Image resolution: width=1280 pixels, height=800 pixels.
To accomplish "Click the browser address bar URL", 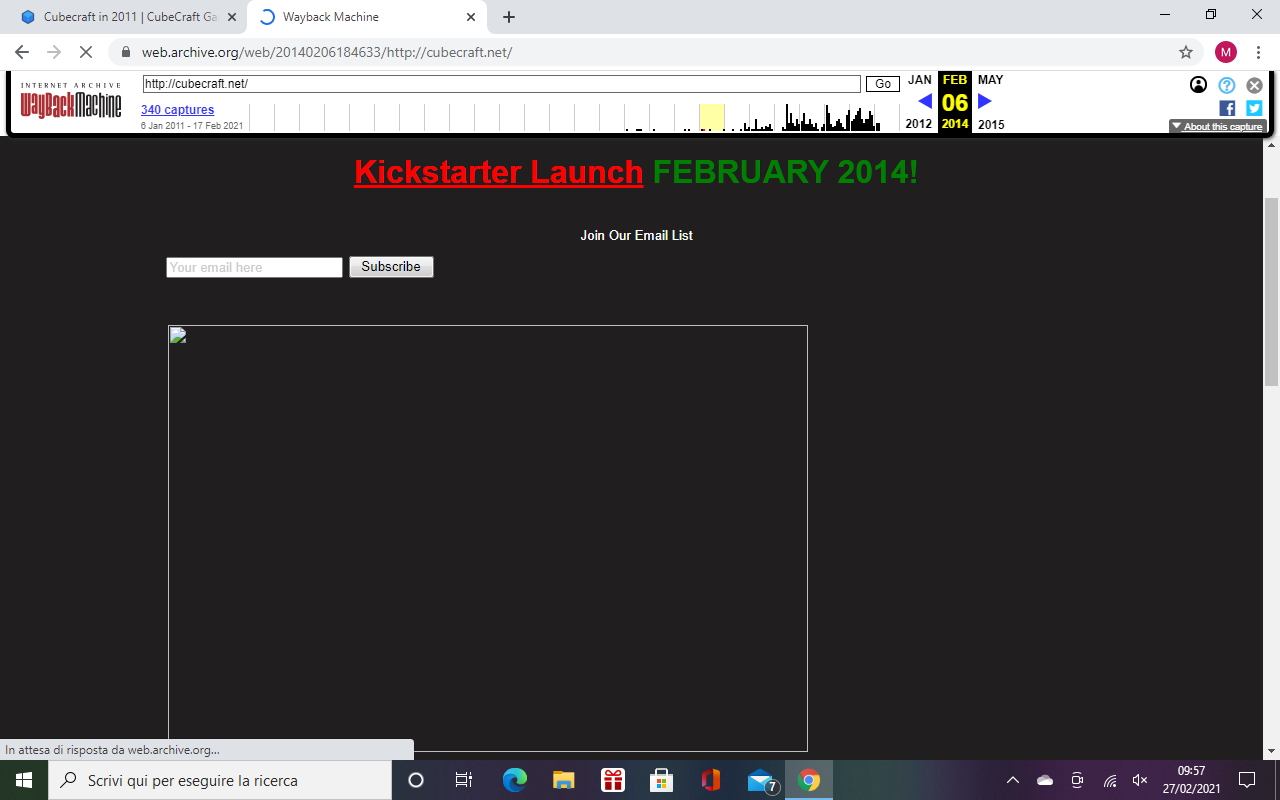I will coord(327,52).
